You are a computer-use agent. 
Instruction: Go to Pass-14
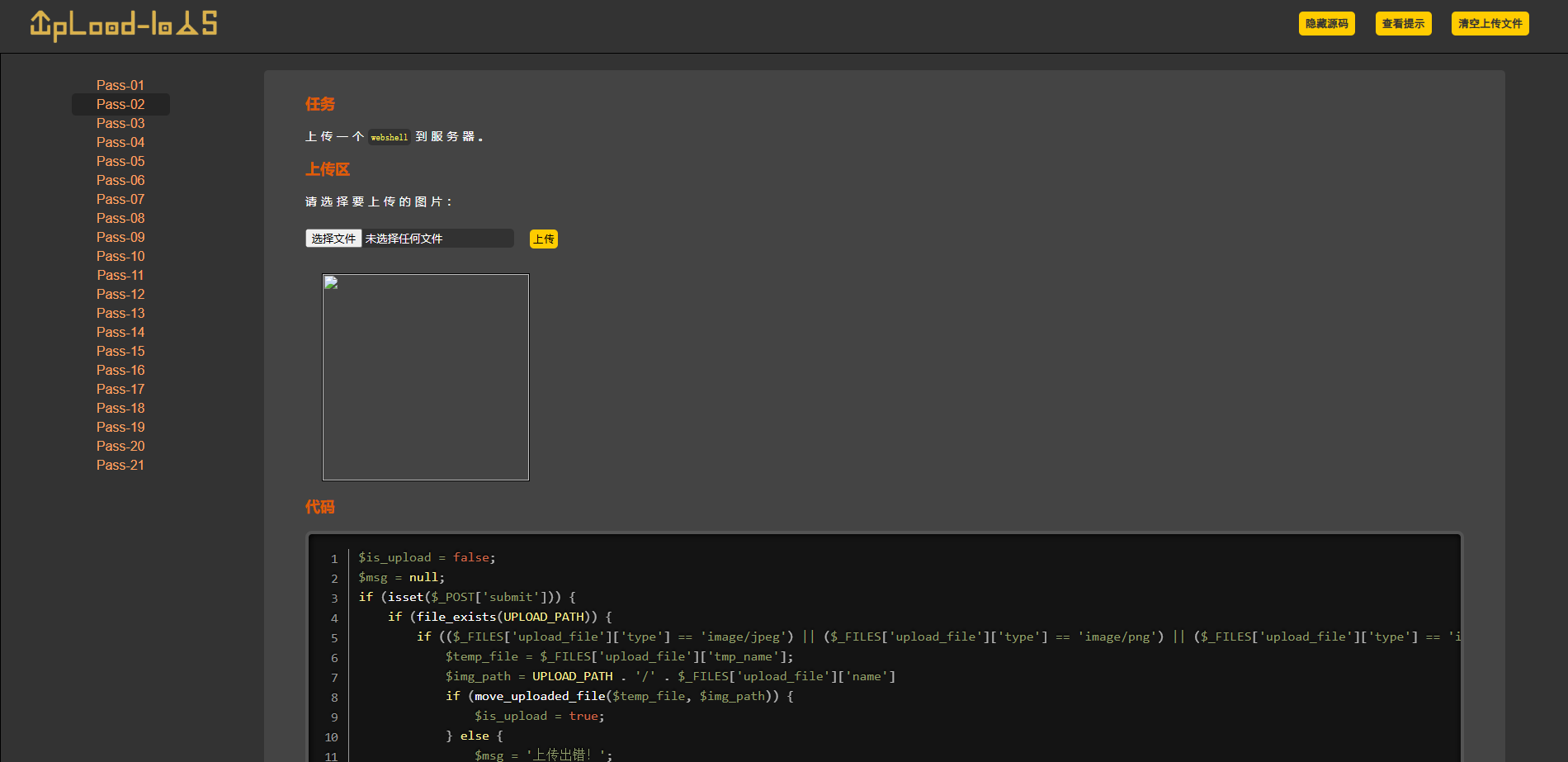click(120, 332)
